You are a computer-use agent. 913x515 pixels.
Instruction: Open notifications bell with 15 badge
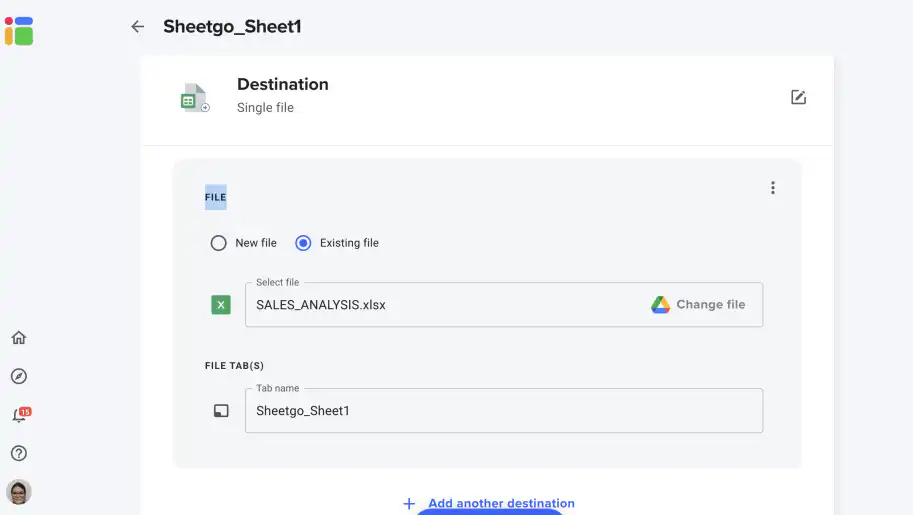click(21, 415)
